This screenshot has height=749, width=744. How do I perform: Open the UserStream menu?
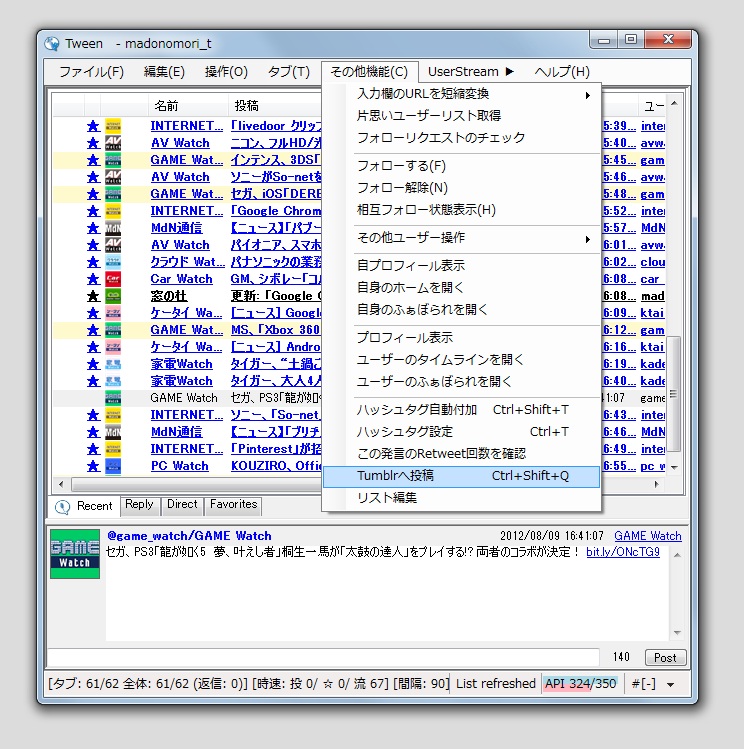coord(470,72)
